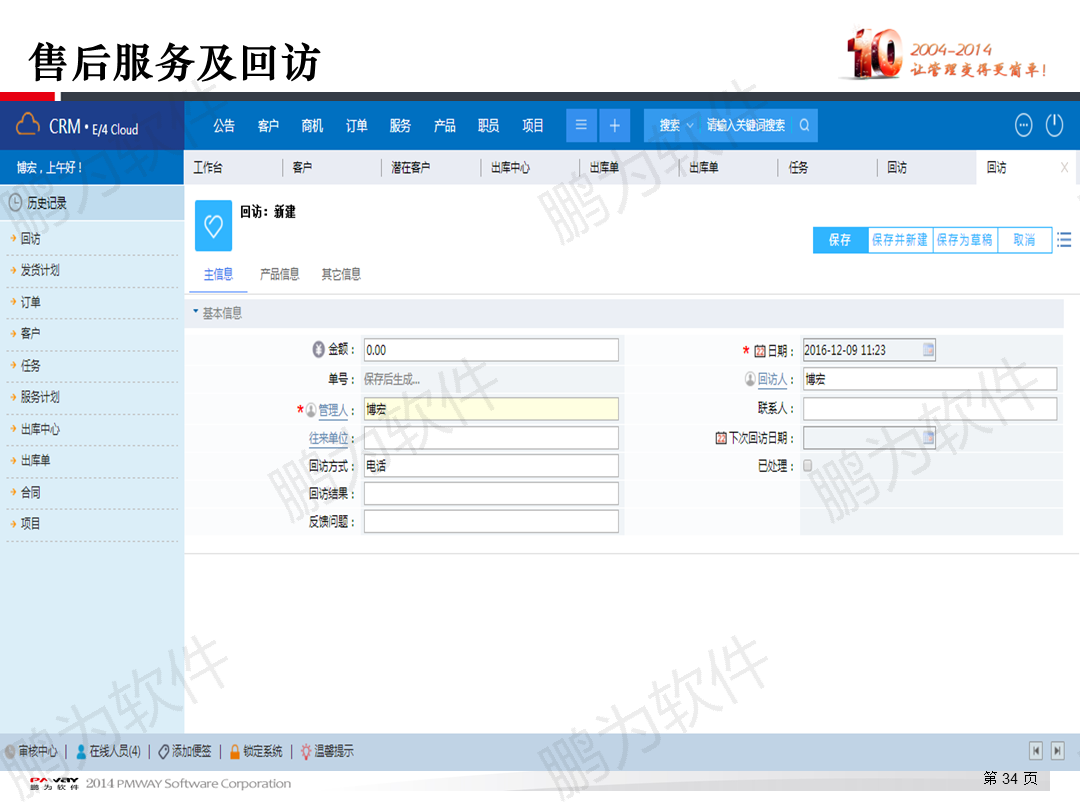
Task: Close the active 回访 tab
Action: [x=1064, y=167]
